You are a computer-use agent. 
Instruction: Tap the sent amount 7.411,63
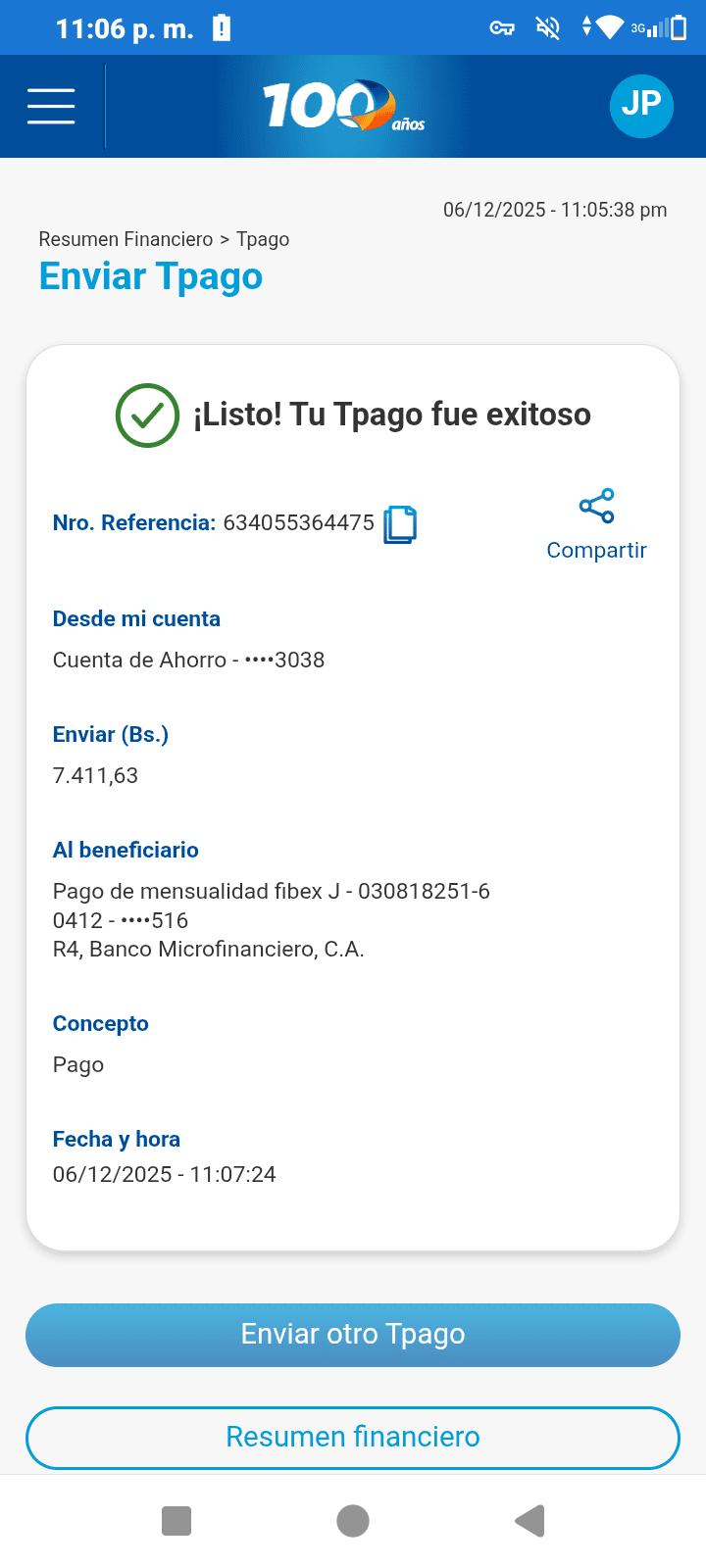95,776
